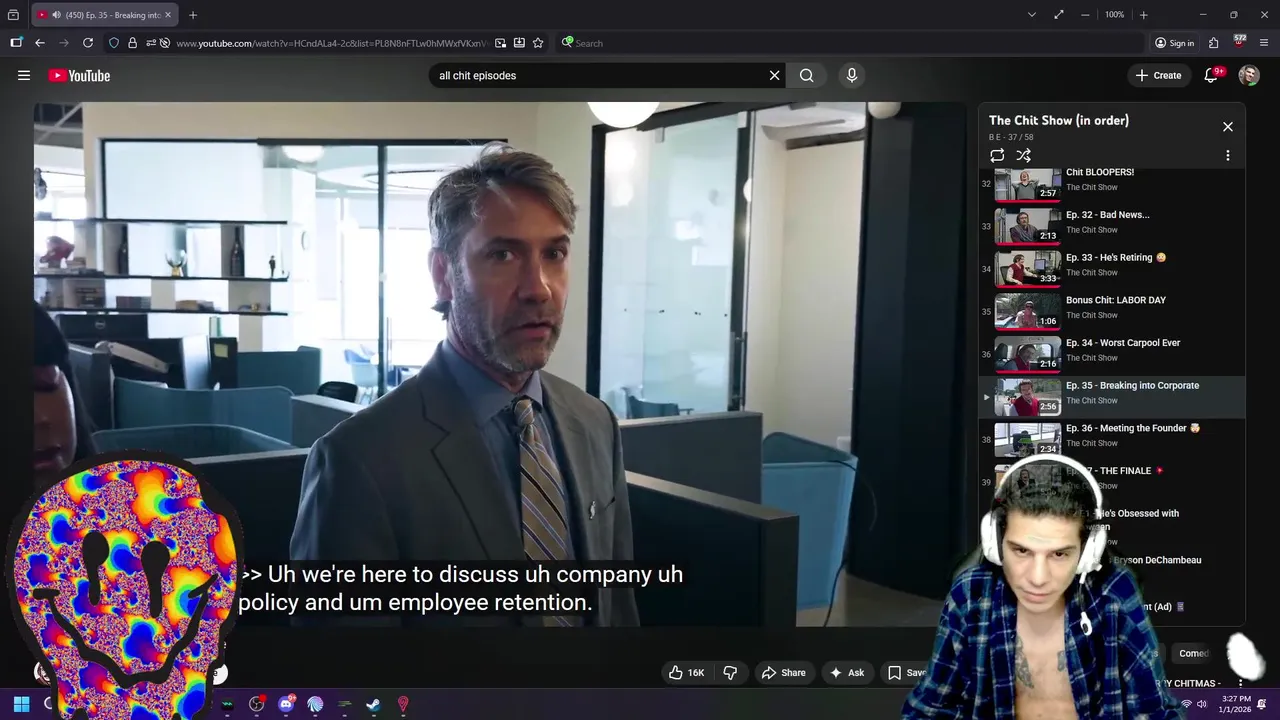Toggle playlist loop
Screen dimensions: 1280x720
click(x=997, y=155)
